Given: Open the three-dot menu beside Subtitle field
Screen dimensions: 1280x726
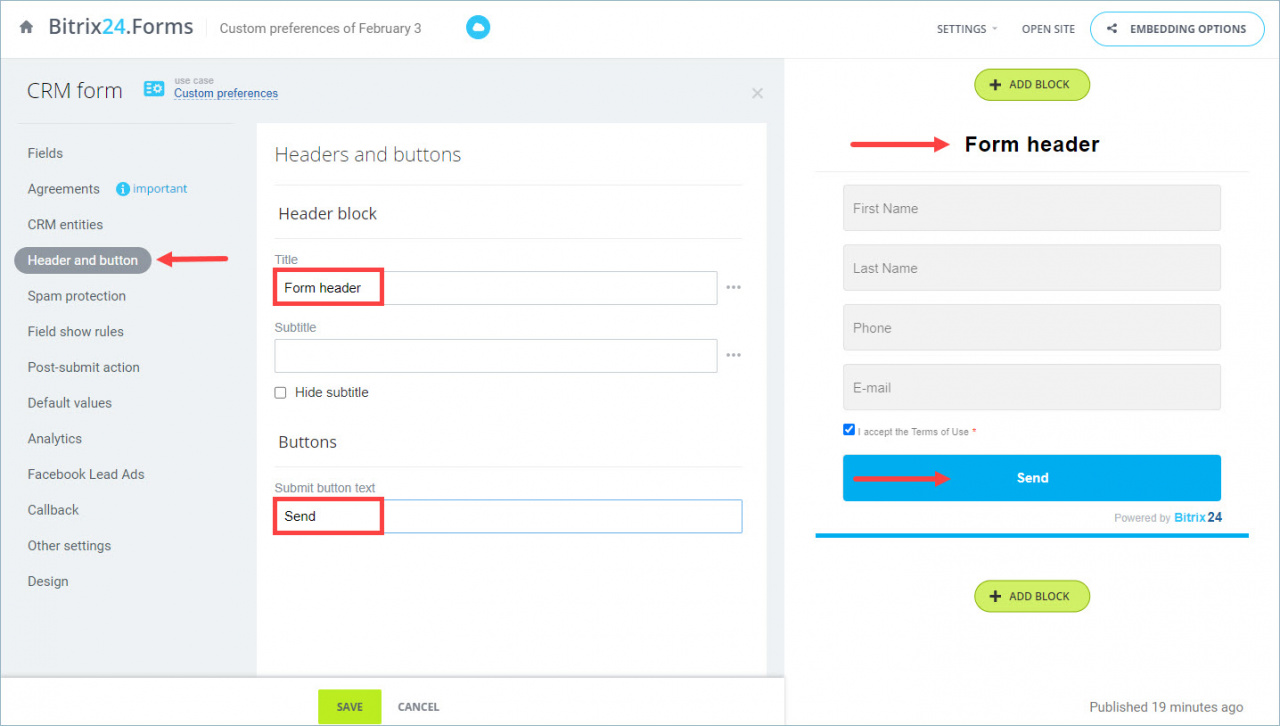Looking at the screenshot, I should point(734,355).
